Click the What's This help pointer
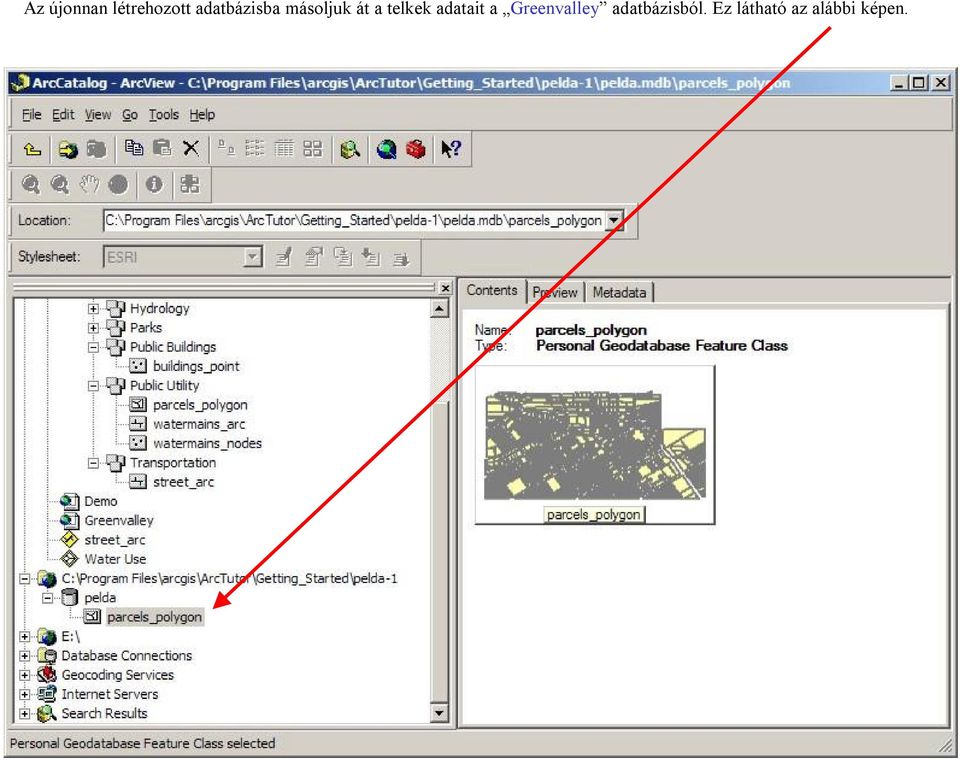960x763 pixels. point(451,149)
